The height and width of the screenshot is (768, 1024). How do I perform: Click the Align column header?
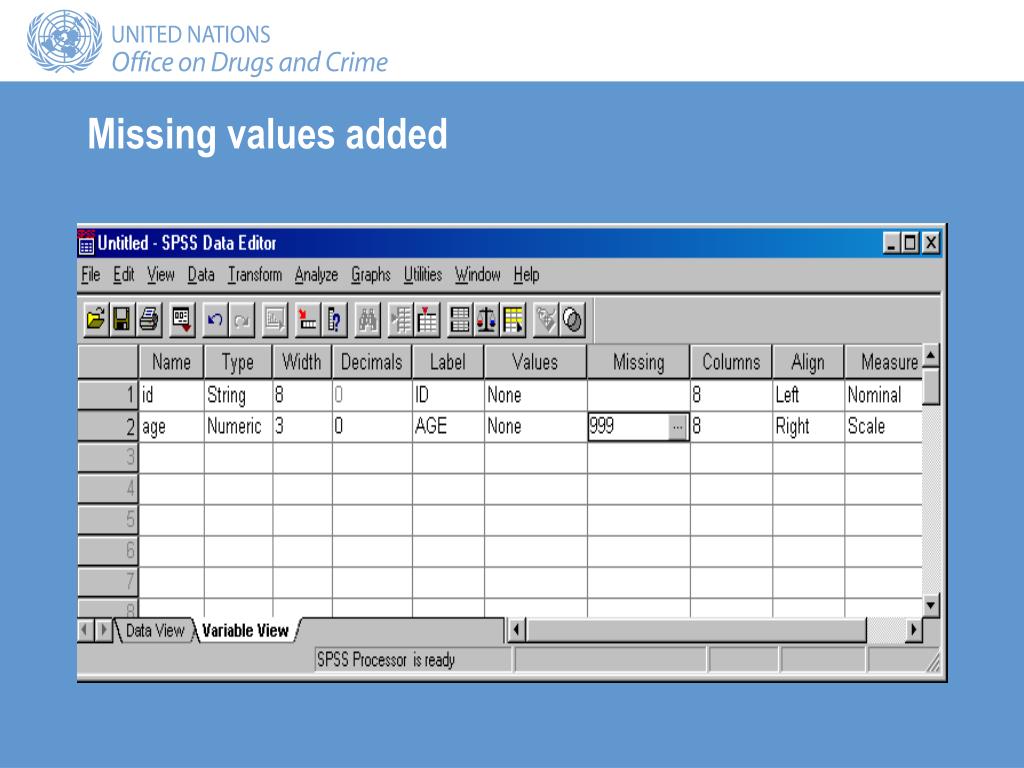808,362
